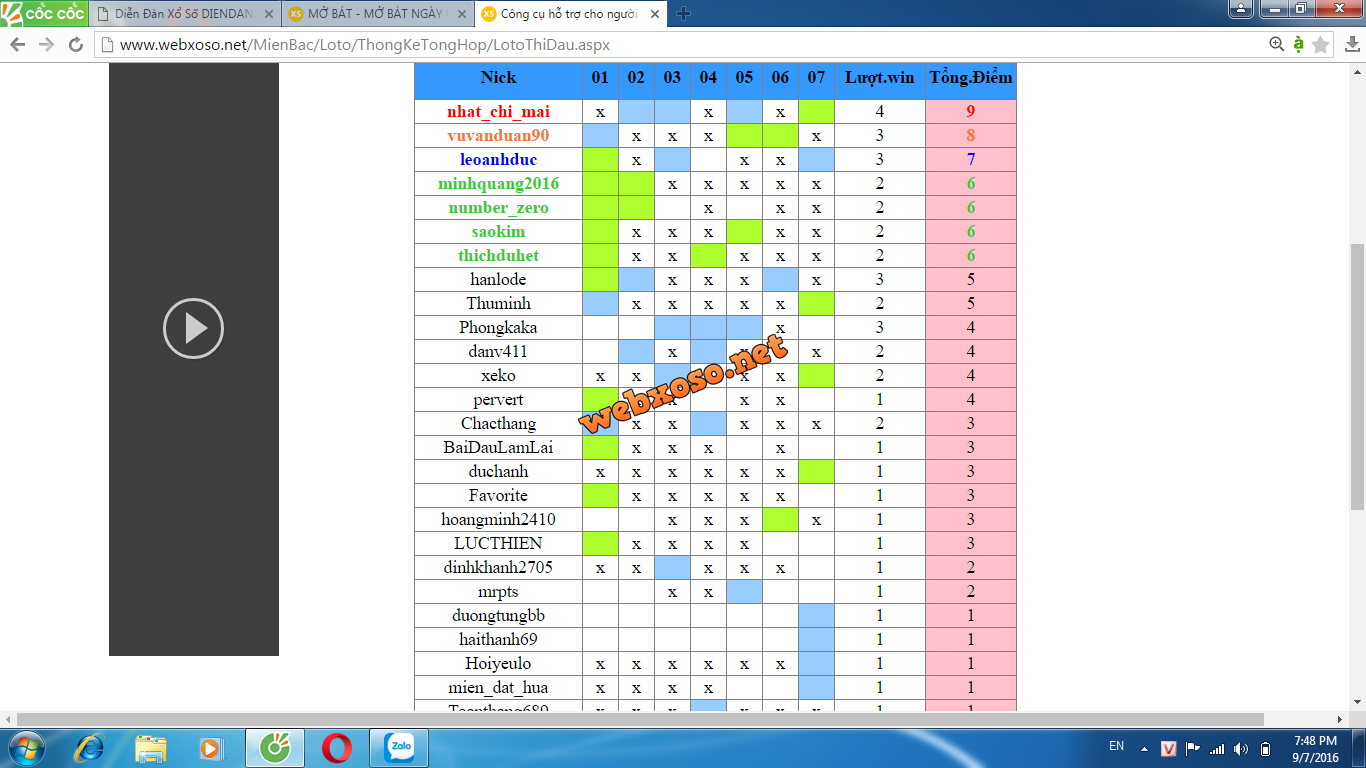Play the video in left panel
Viewport: 1366px width, 768px height.
tap(193, 328)
